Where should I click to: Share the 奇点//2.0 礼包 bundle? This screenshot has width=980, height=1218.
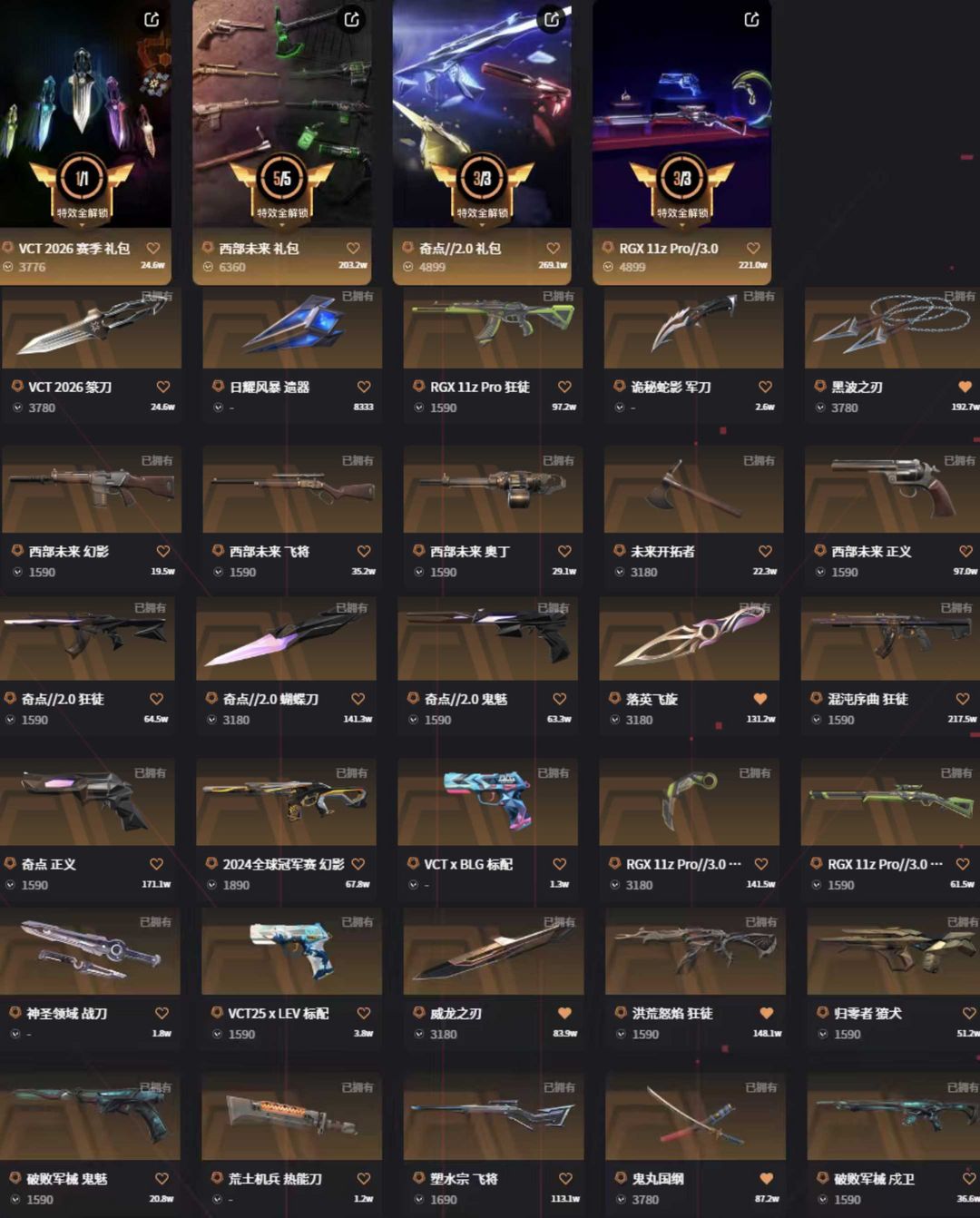click(x=552, y=19)
